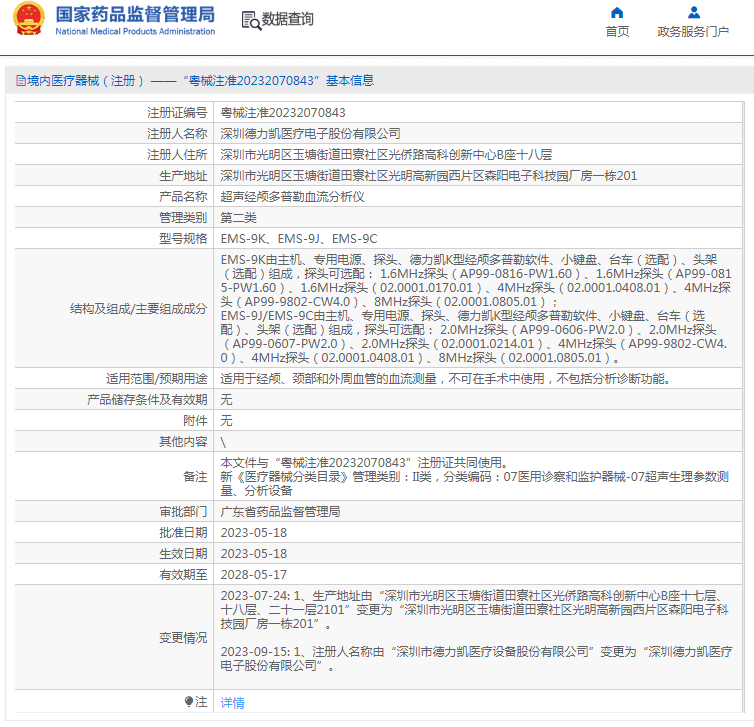
Task: Click model spec EMS-9K、EMS-9J、EMS-9C
Action: pos(299,238)
